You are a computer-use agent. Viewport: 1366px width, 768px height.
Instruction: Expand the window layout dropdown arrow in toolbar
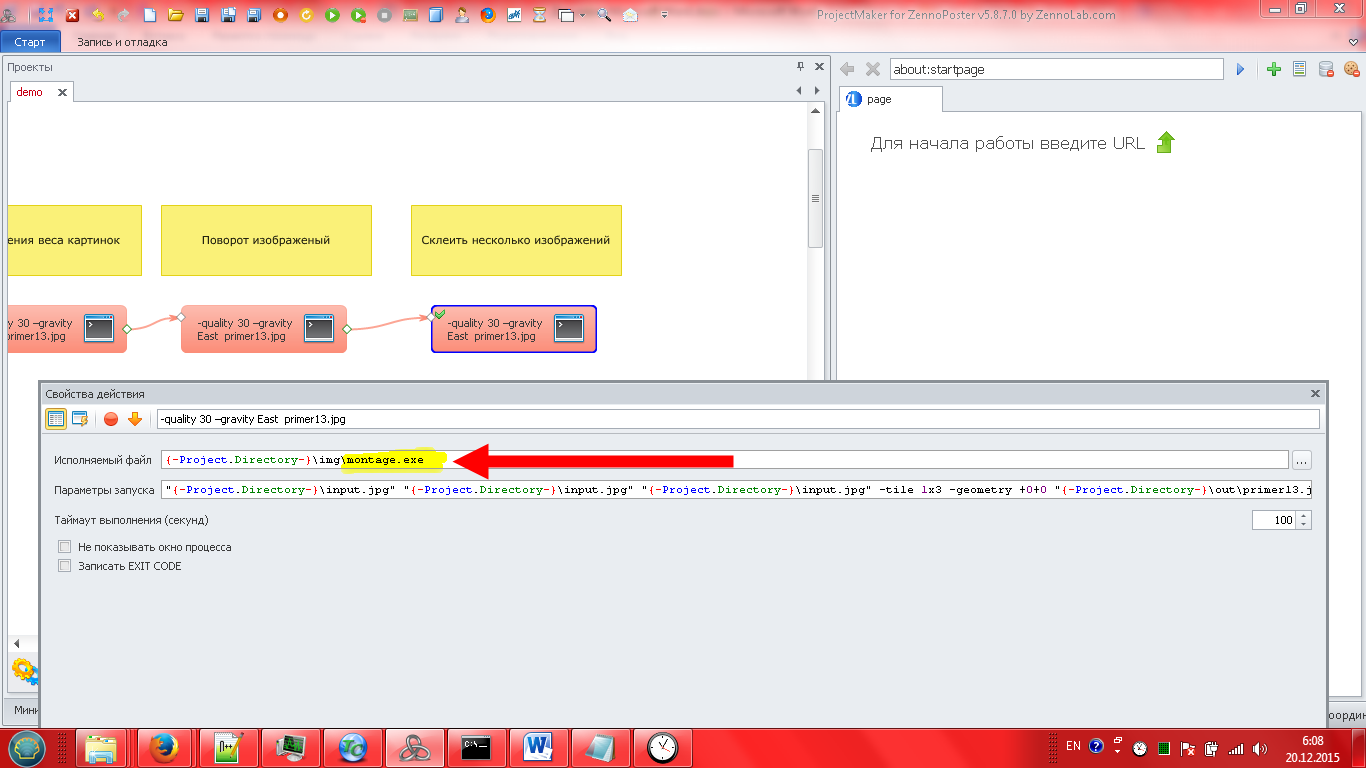[583, 15]
